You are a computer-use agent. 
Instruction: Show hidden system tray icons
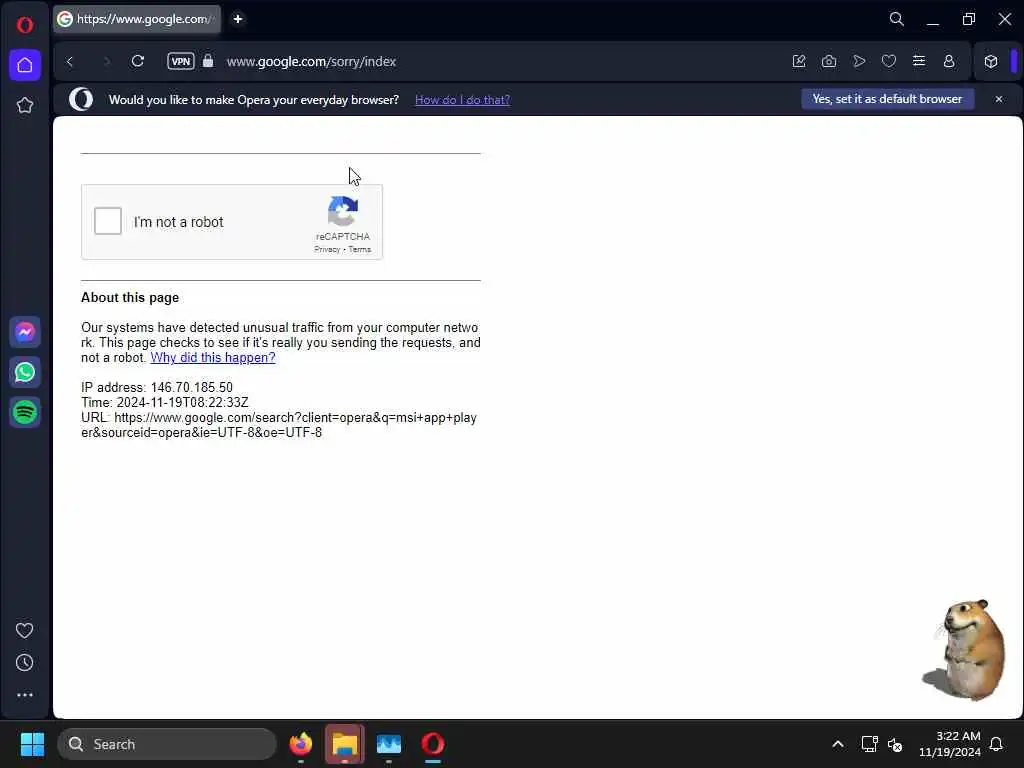838,744
